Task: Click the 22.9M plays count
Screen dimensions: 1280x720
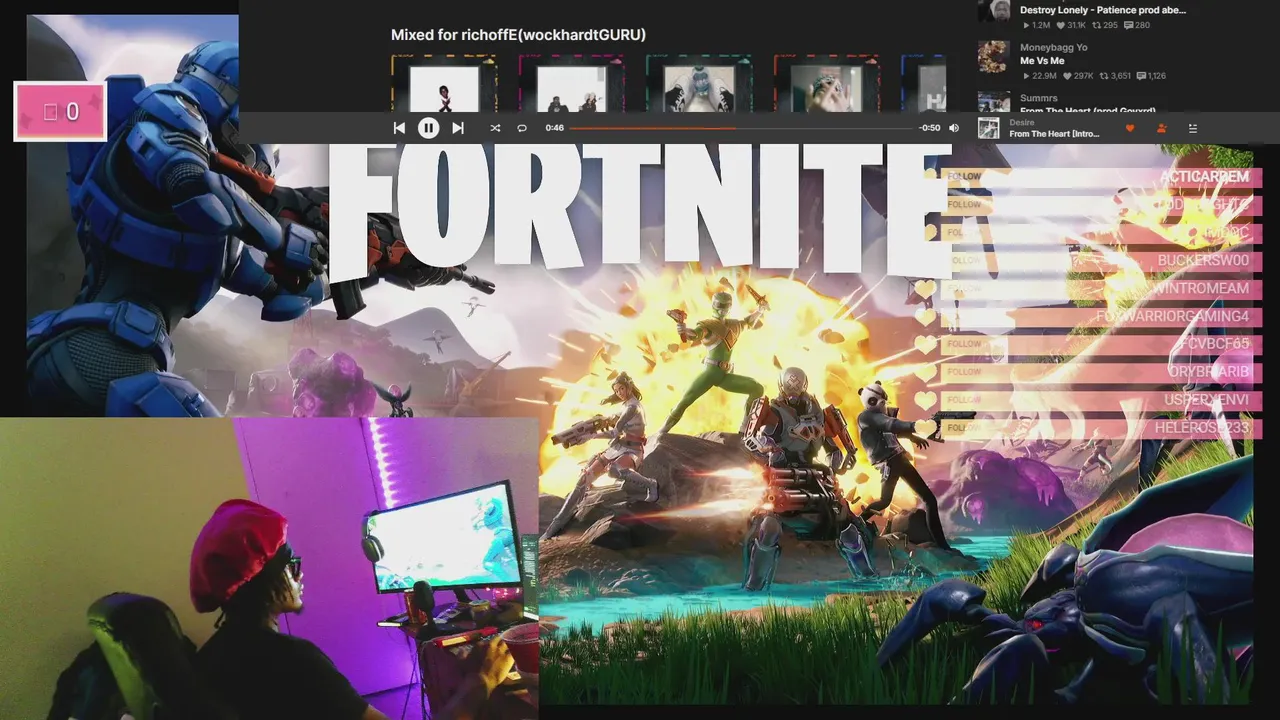Action: point(1038,76)
